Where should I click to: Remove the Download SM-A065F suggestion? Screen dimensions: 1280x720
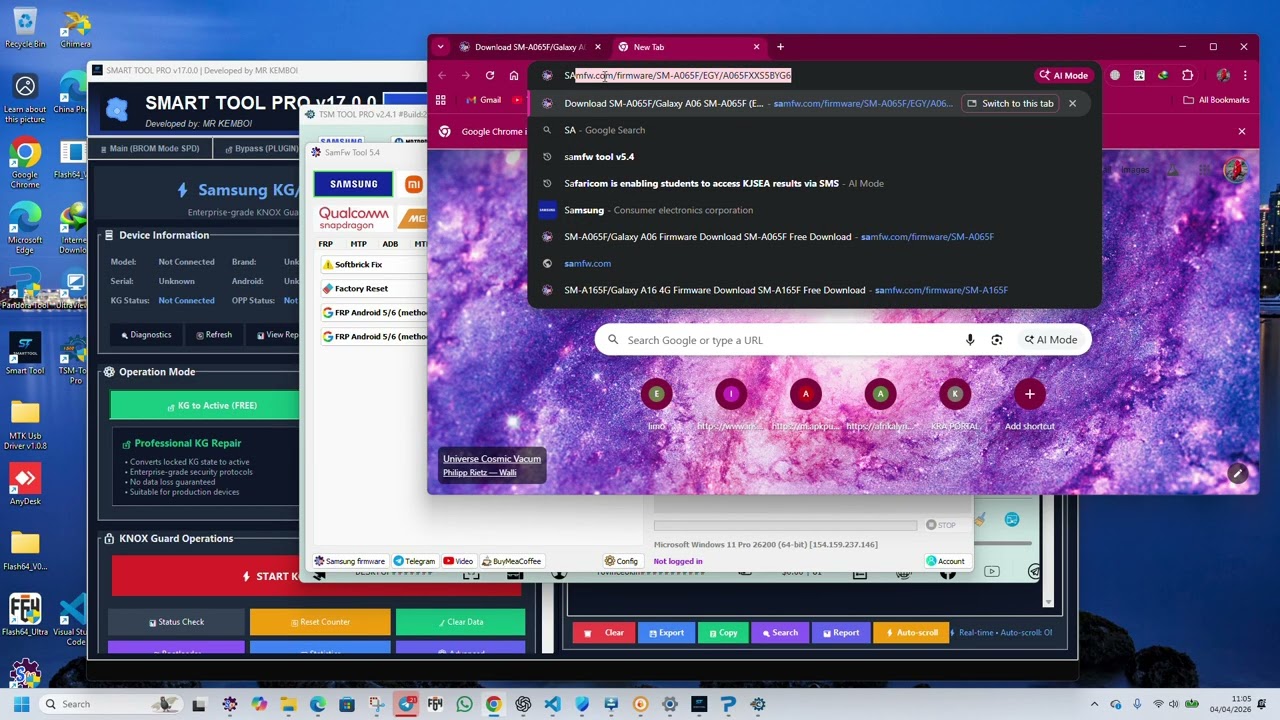point(1072,103)
